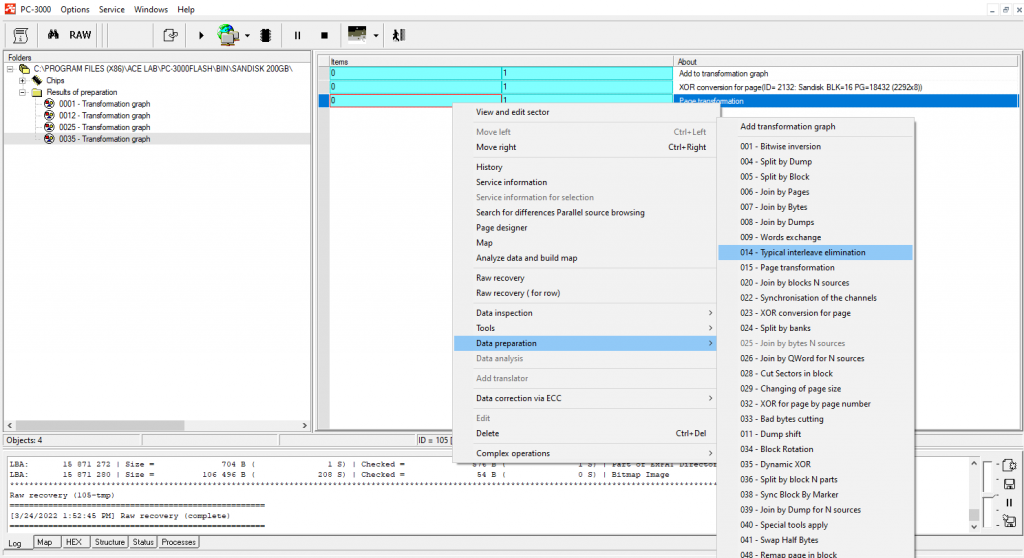Switch to the HEX tab
Image resolution: width=1024 pixels, height=558 pixels.
(x=73, y=542)
